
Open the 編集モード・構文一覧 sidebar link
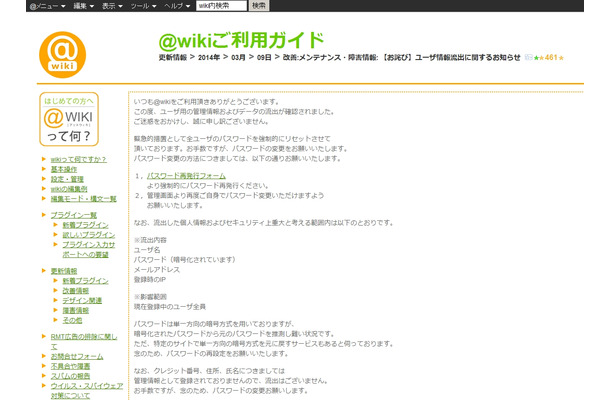pyautogui.click(x=84, y=199)
